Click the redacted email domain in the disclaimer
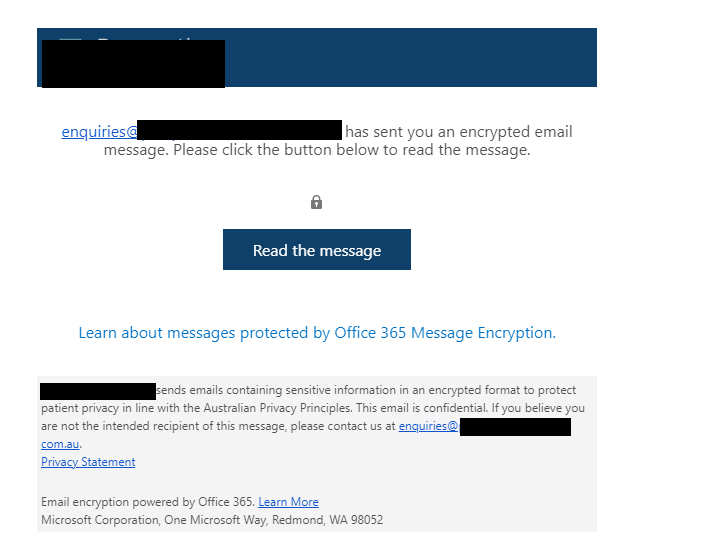710x546 pixels. [x=515, y=427]
